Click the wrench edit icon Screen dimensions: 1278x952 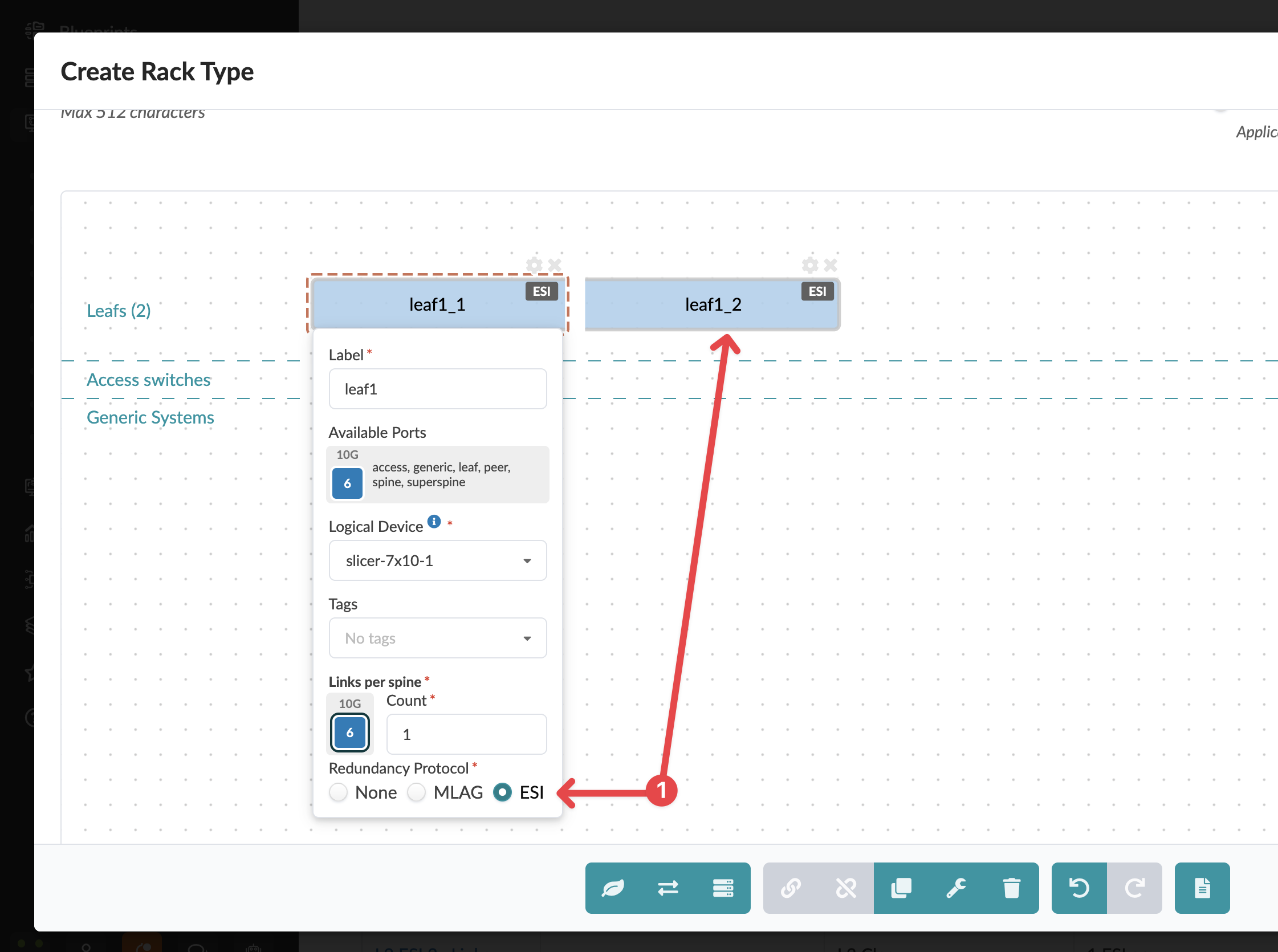[x=957, y=888]
